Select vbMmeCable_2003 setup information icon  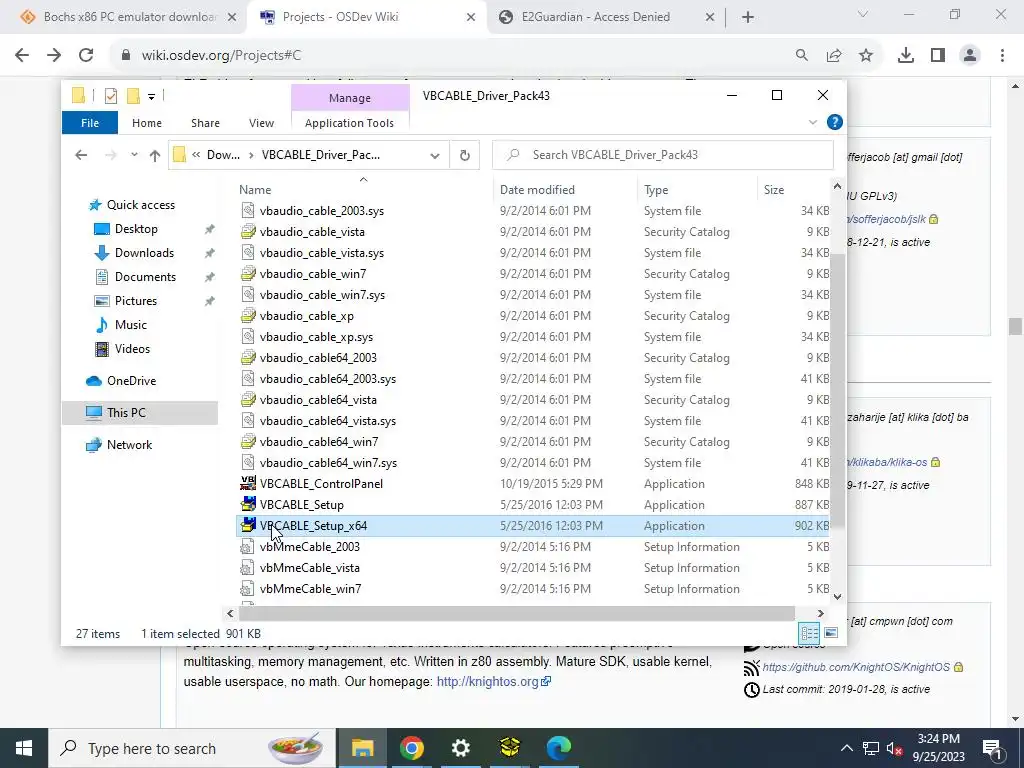pos(248,547)
